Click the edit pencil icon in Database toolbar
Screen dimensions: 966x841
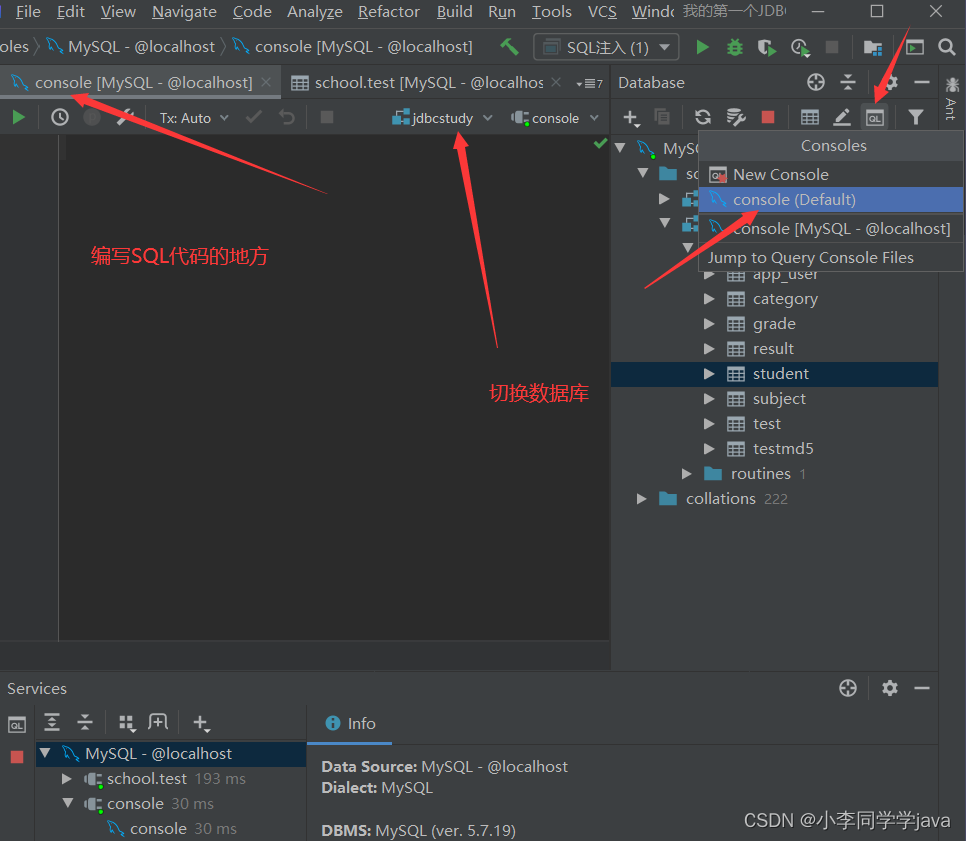(x=842, y=117)
